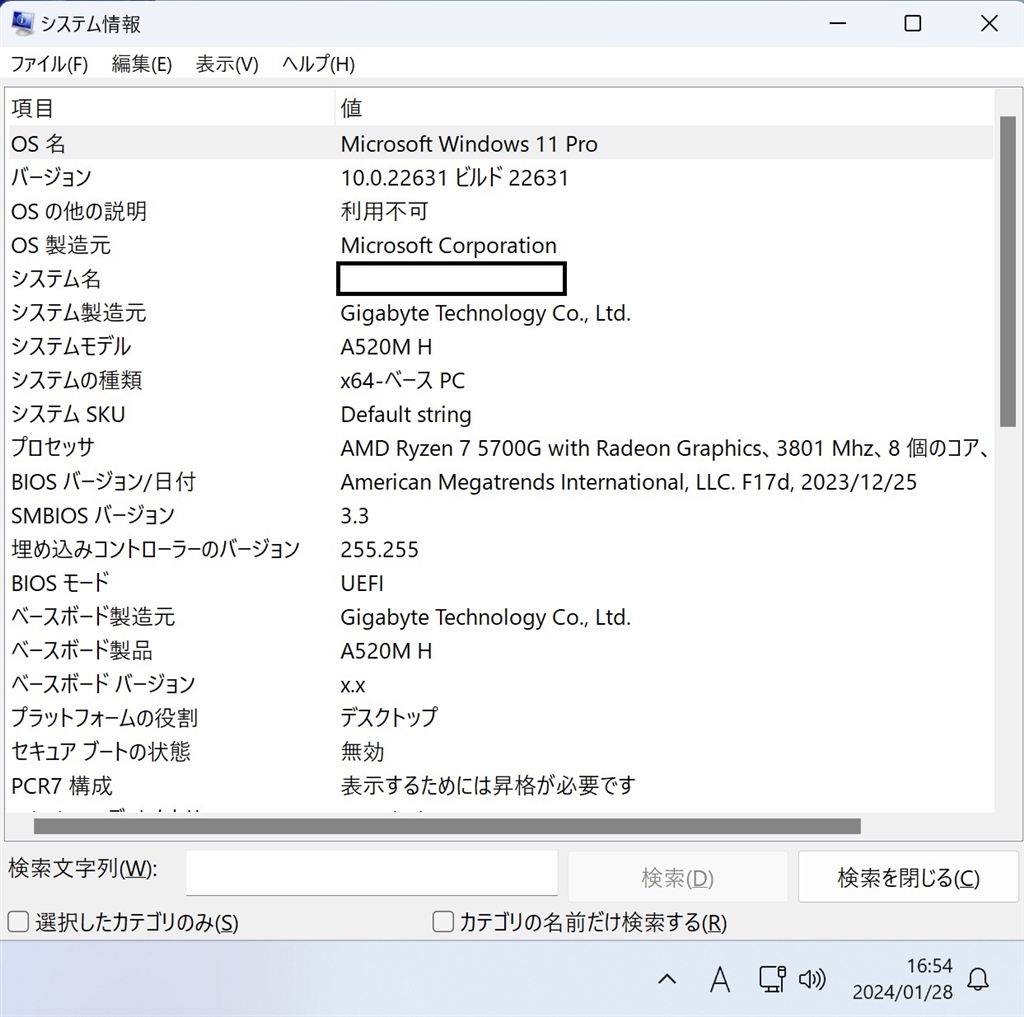1024x1017 pixels.
Task: Select the OS 製造元 row label
Action: [61, 246]
